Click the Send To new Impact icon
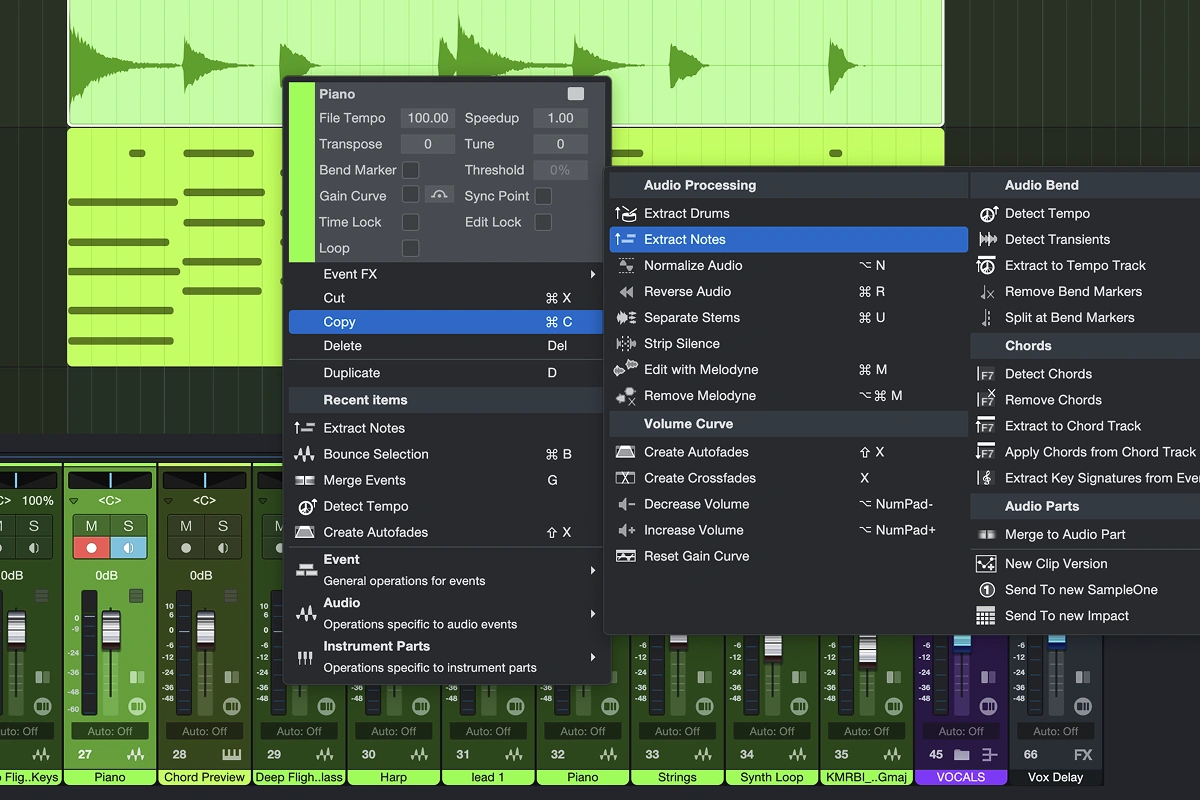 987,616
